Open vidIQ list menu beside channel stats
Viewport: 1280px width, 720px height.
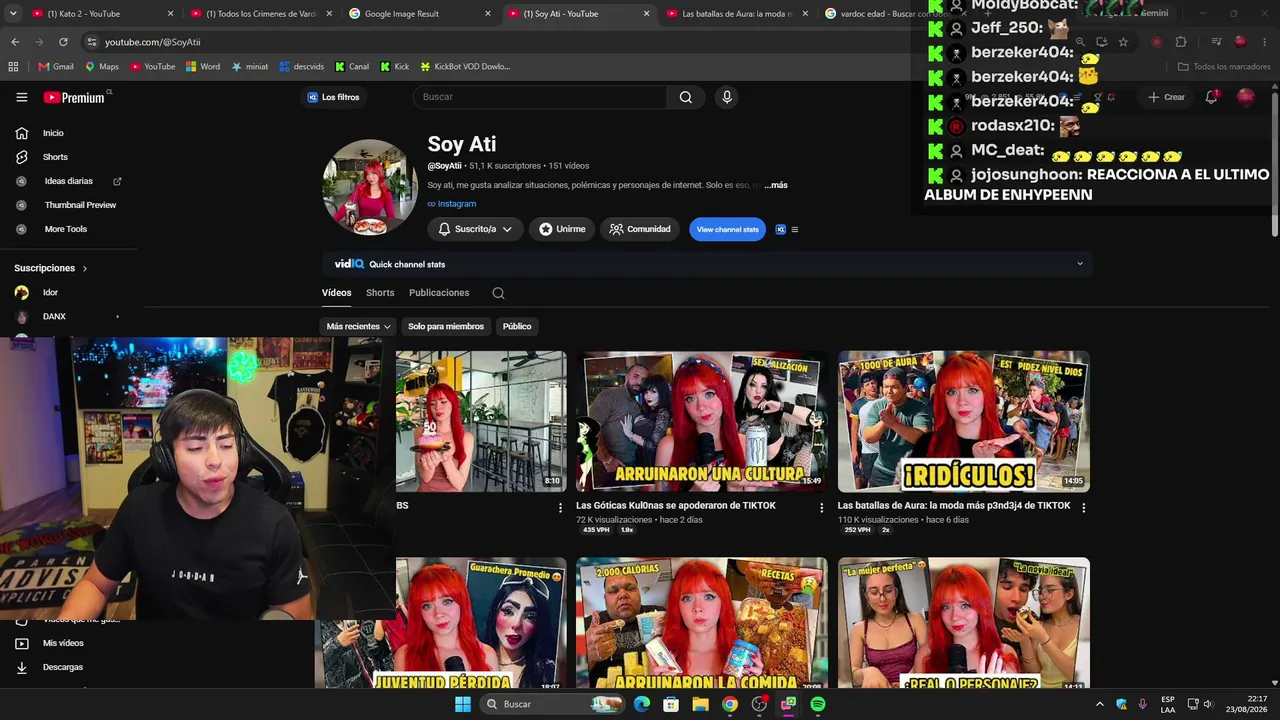tap(795, 229)
